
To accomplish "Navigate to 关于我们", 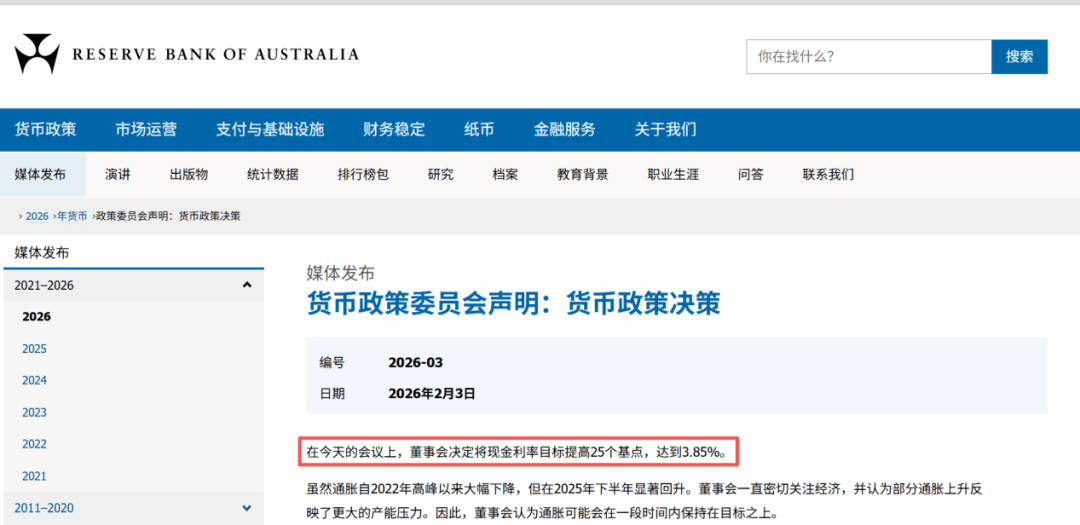I will pyautogui.click(x=665, y=130).
